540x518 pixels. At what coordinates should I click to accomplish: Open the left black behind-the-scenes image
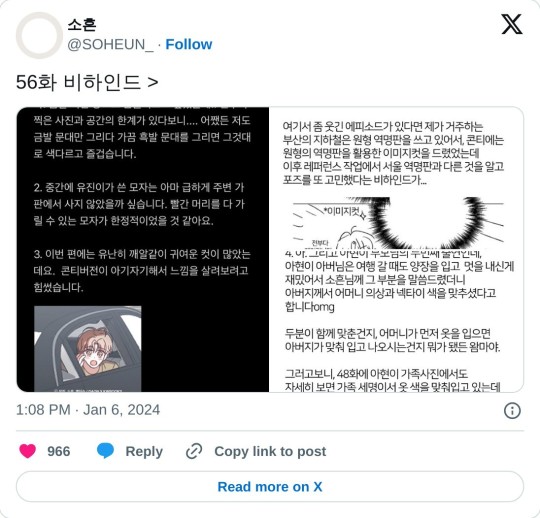click(143, 249)
